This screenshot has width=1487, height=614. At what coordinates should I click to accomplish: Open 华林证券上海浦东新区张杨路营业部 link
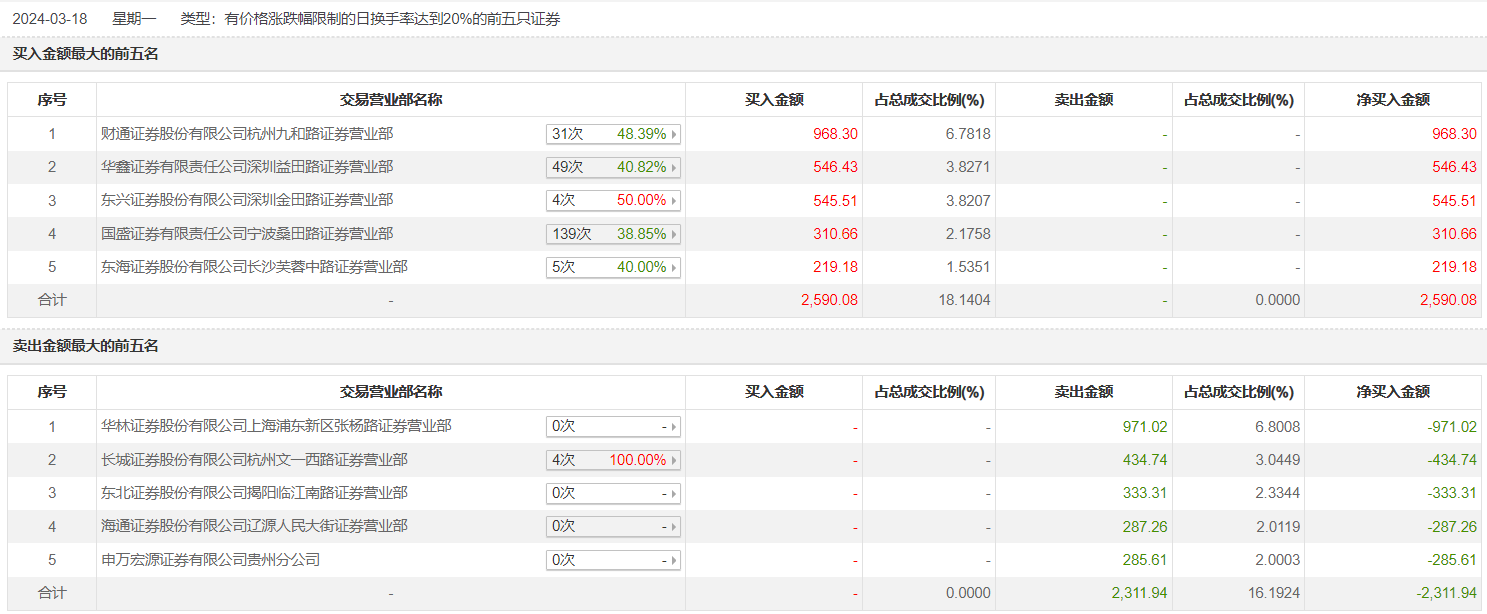(276, 426)
